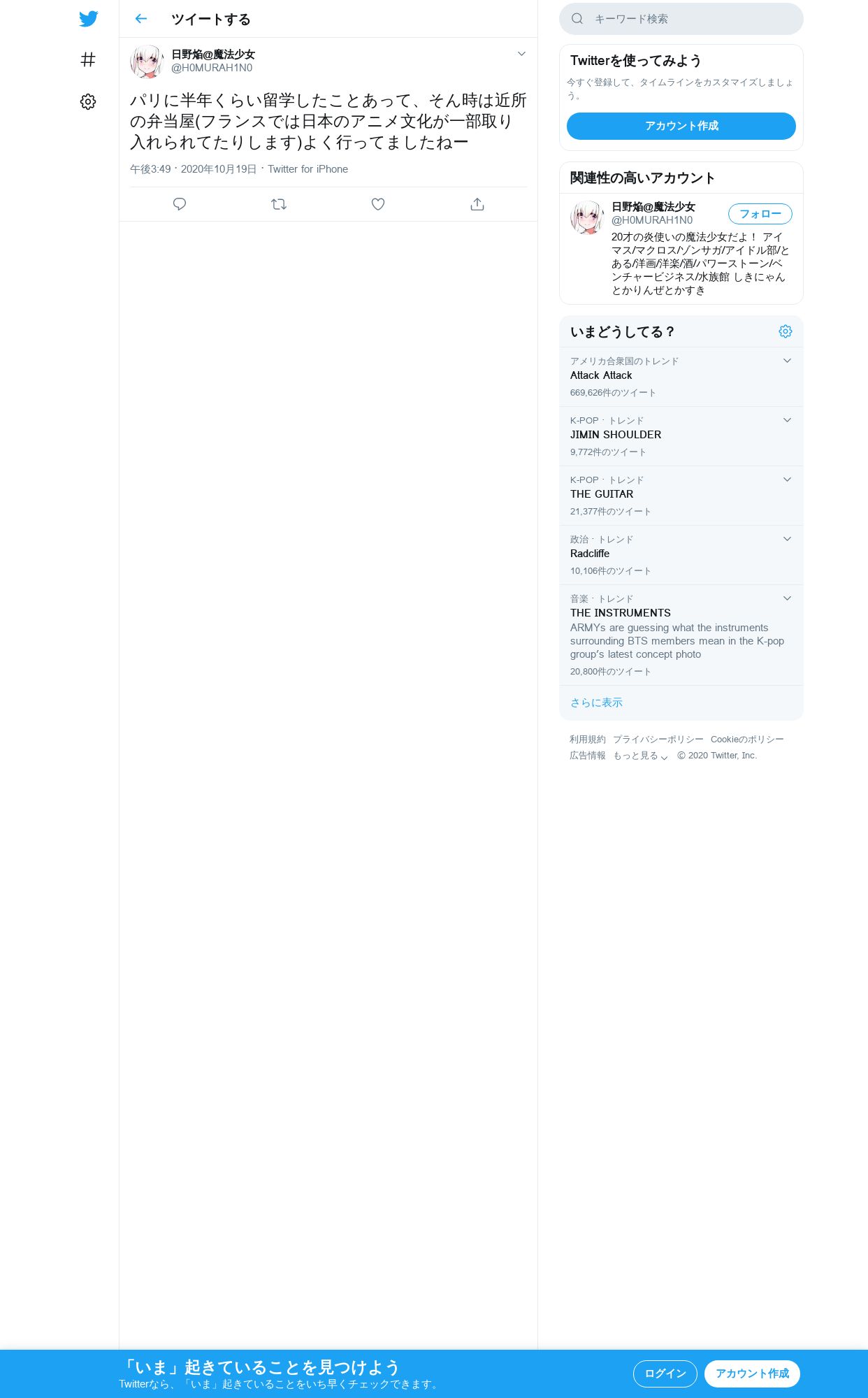
Task: Click the アカウント作成 button in sidebar card
Action: [681, 126]
